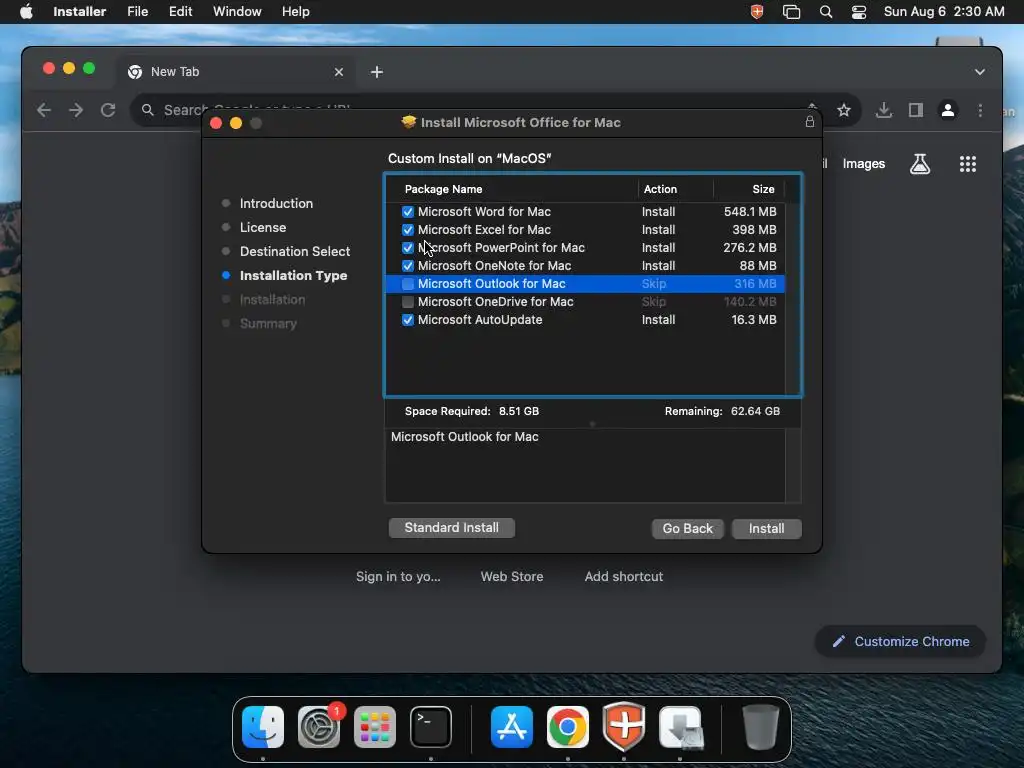Open Control Center in menu bar
Viewport: 1024px width, 768px height.
click(859, 11)
